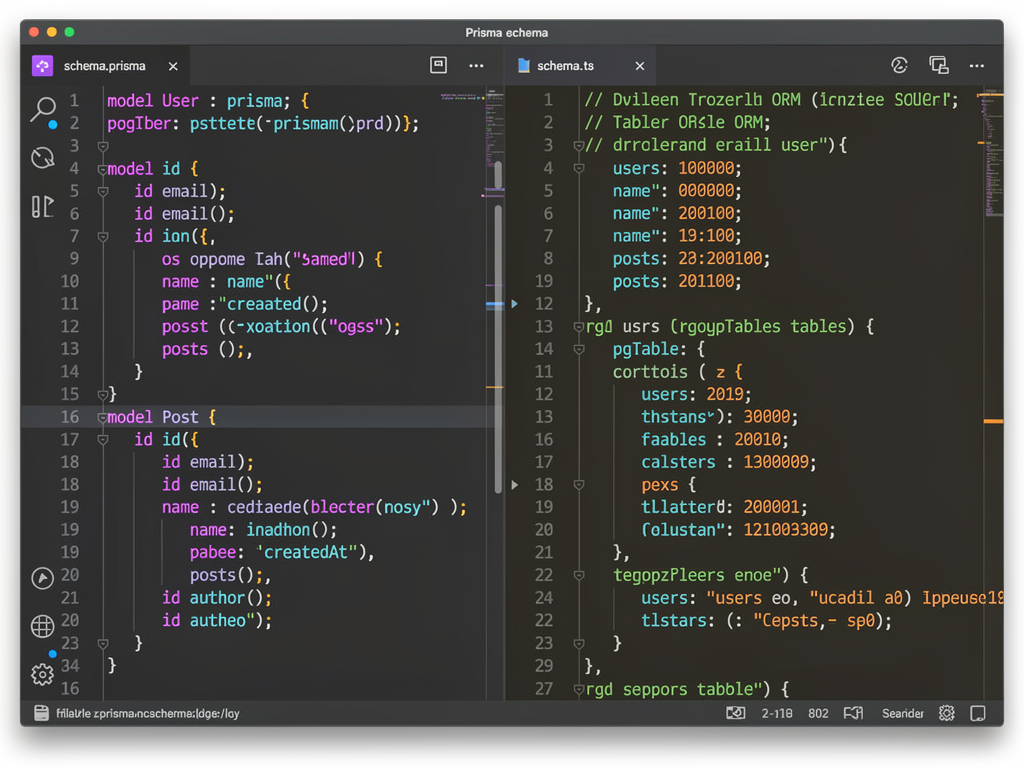Open the Run and Debug play icon
This screenshot has height=768, width=1024.
pyautogui.click(x=42, y=578)
